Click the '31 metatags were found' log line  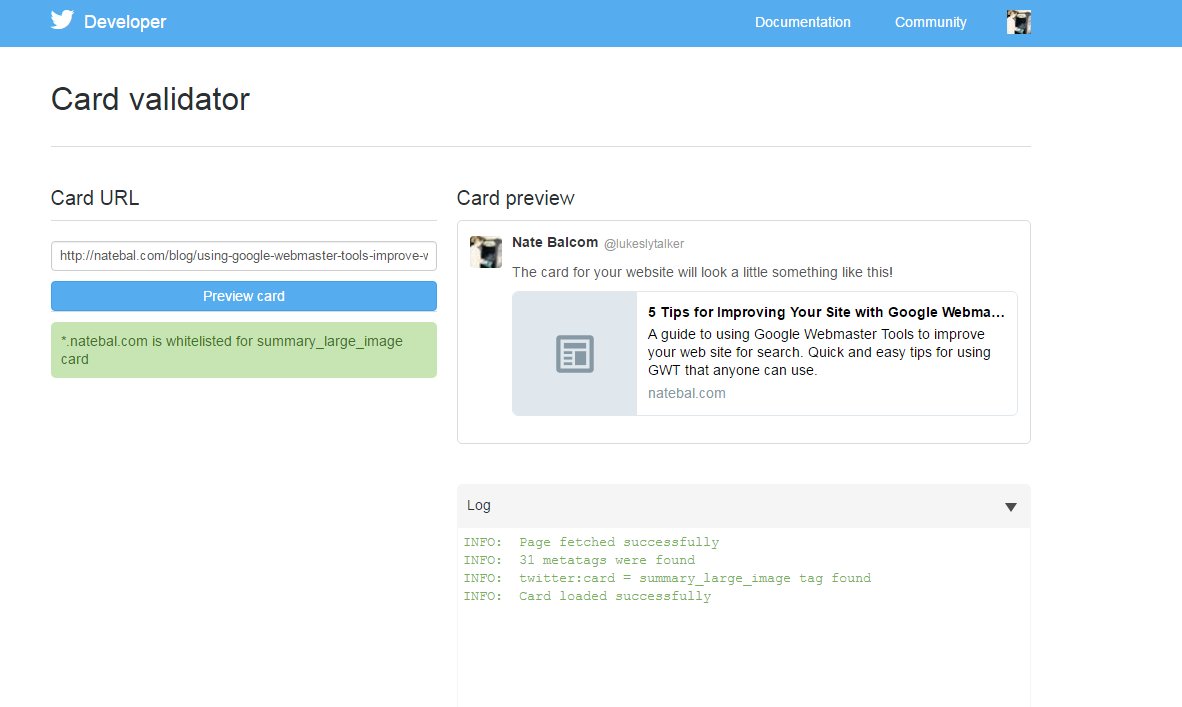579,560
